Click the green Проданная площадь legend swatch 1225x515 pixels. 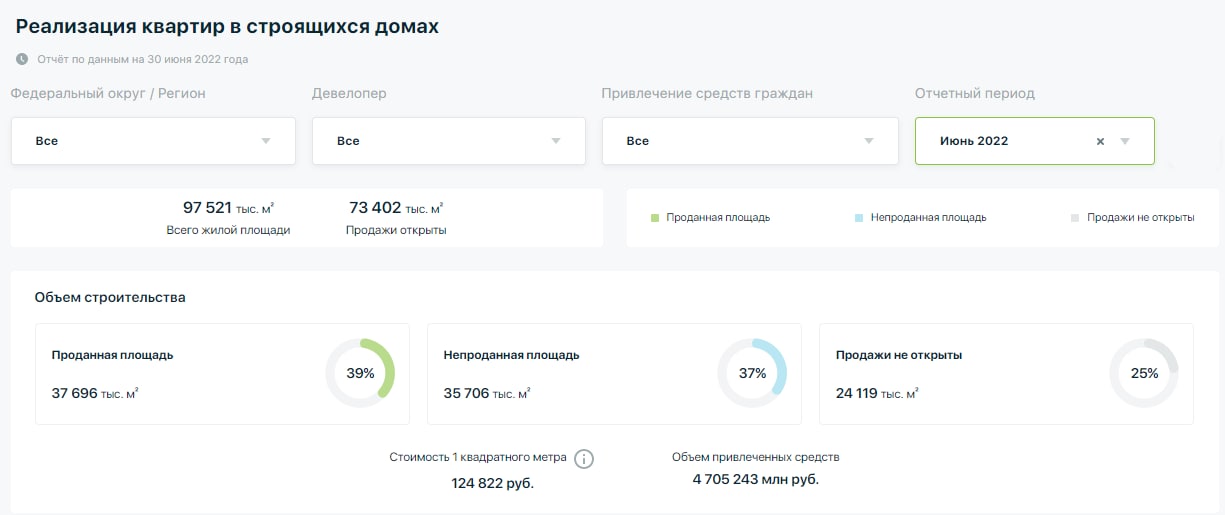pos(655,217)
